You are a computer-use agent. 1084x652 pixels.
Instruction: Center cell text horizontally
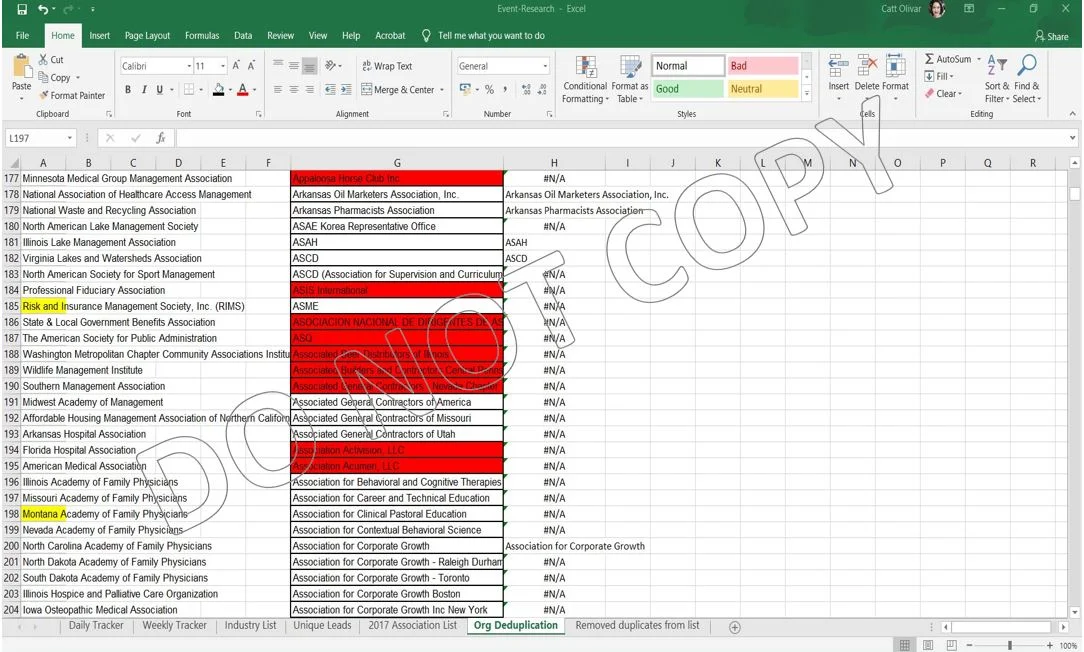coord(294,89)
